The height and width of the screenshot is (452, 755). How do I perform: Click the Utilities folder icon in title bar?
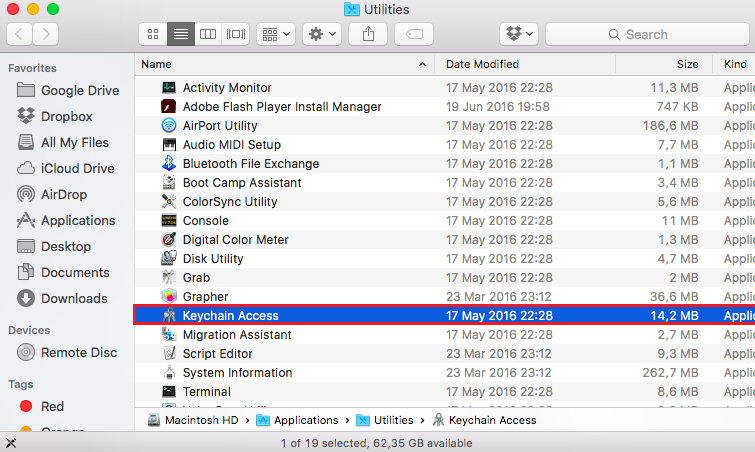[352, 9]
